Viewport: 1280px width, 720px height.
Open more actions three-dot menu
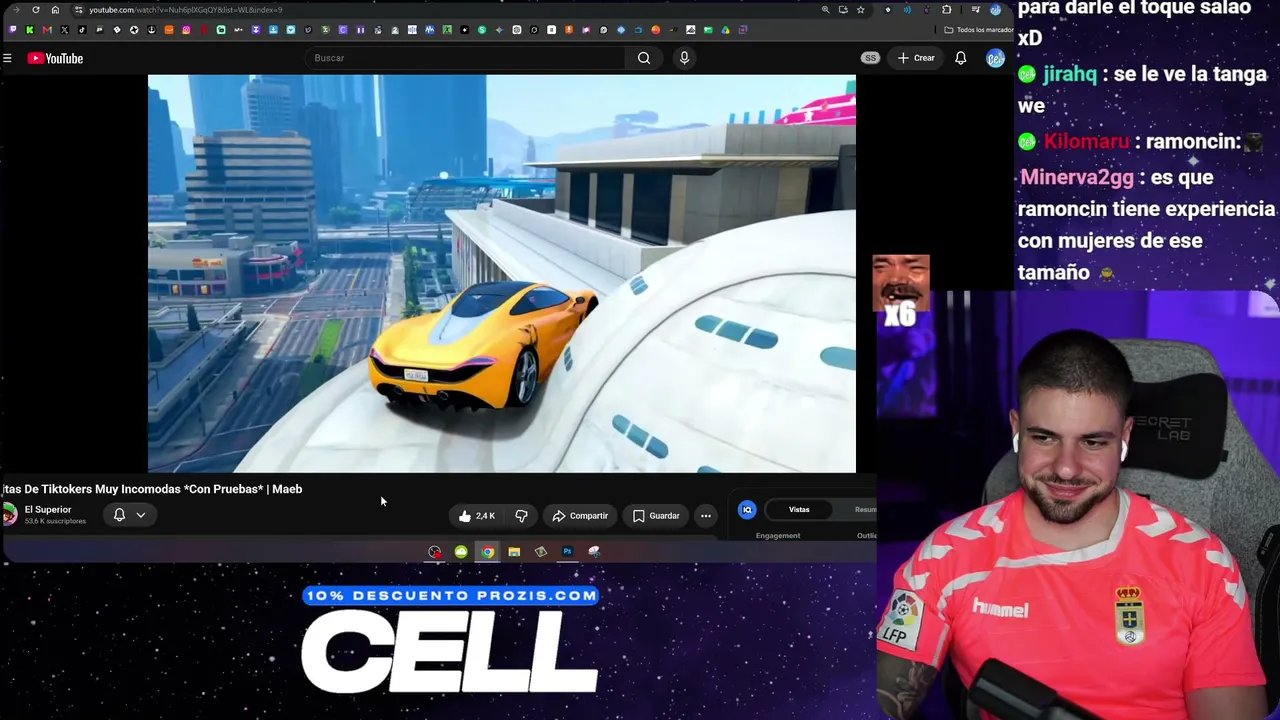click(x=706, y=516)
